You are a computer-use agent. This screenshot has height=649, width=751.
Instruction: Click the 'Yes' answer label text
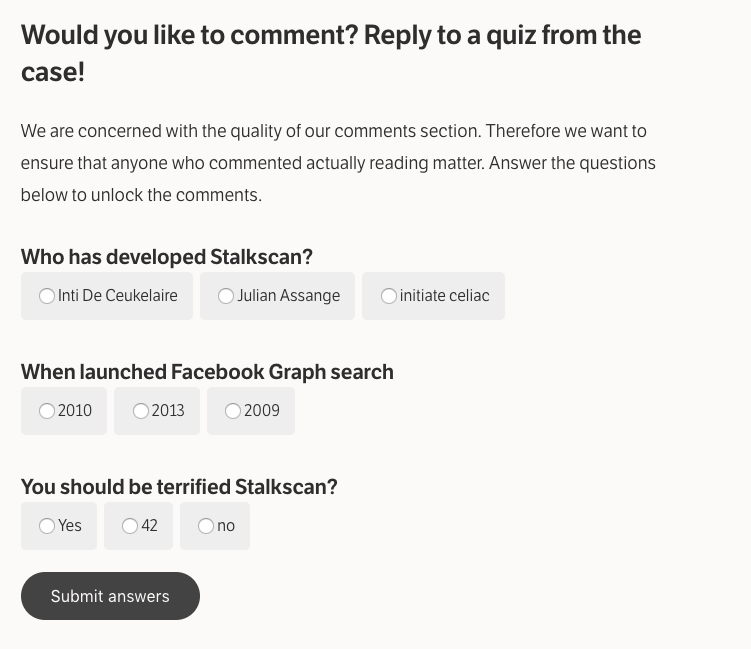click(70, 526)
